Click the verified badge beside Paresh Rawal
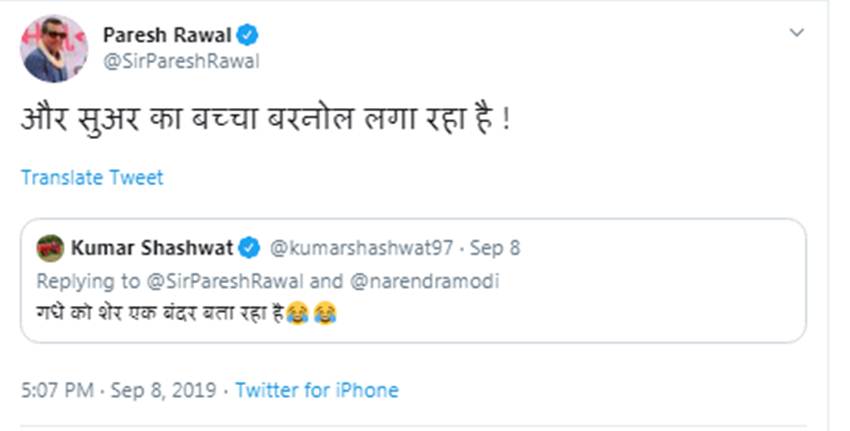 (x=248, y=35)
